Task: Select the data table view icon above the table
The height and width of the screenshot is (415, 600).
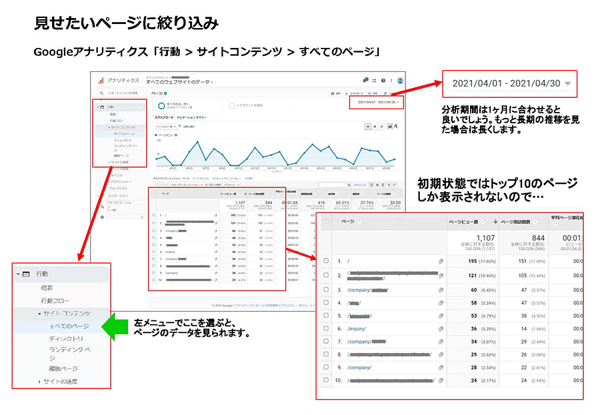Action: pos(371,185)
